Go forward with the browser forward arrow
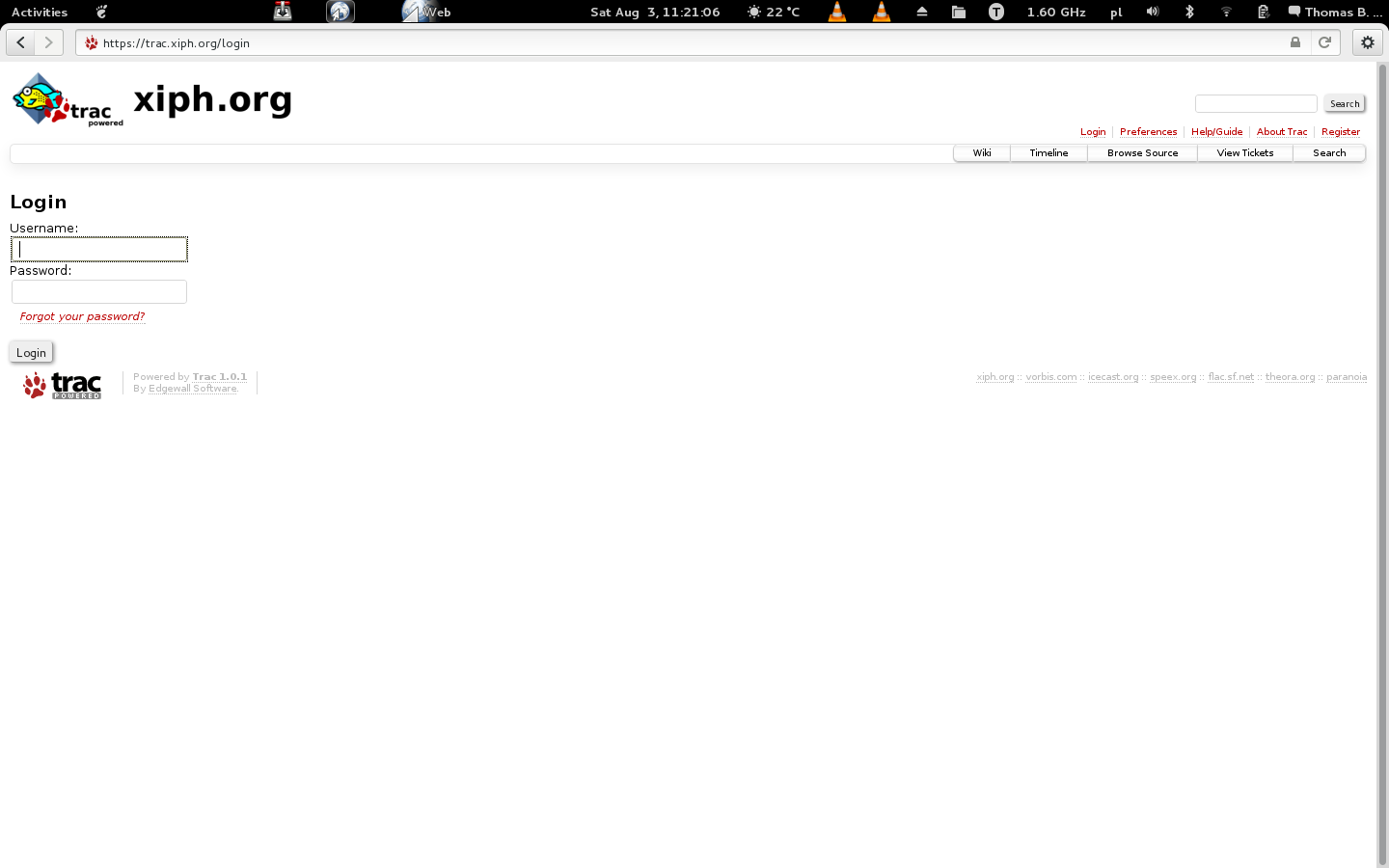 (48, 42)
